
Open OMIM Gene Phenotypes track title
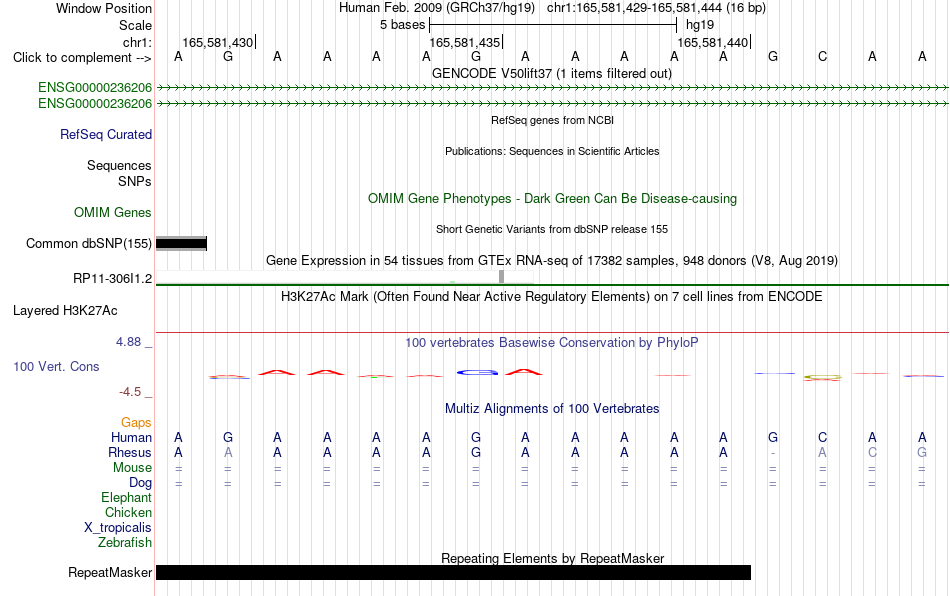552,199
